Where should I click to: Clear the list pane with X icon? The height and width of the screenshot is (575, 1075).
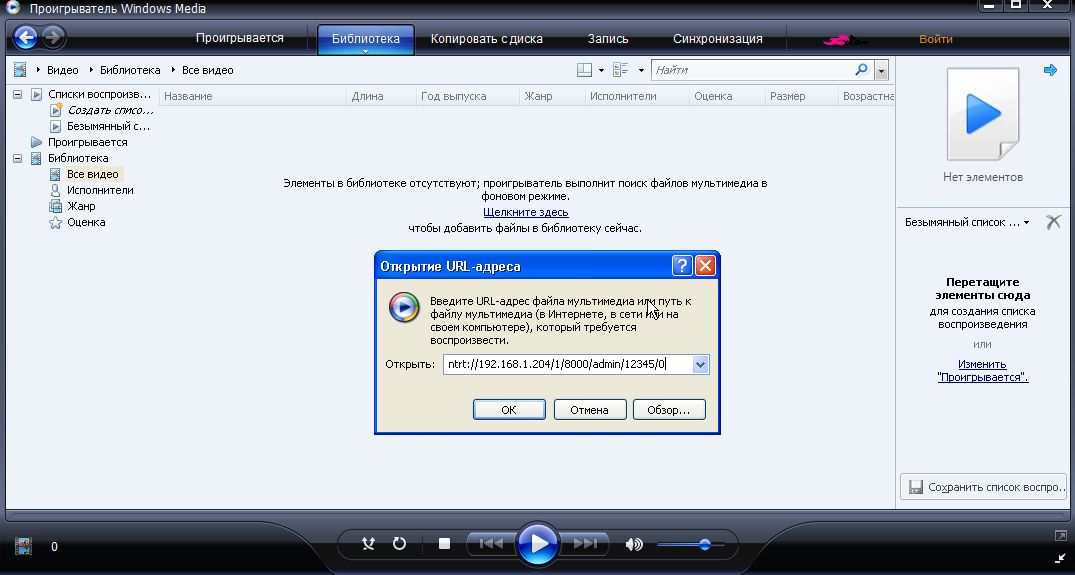pyautogui.click(x=1054, y=222)
